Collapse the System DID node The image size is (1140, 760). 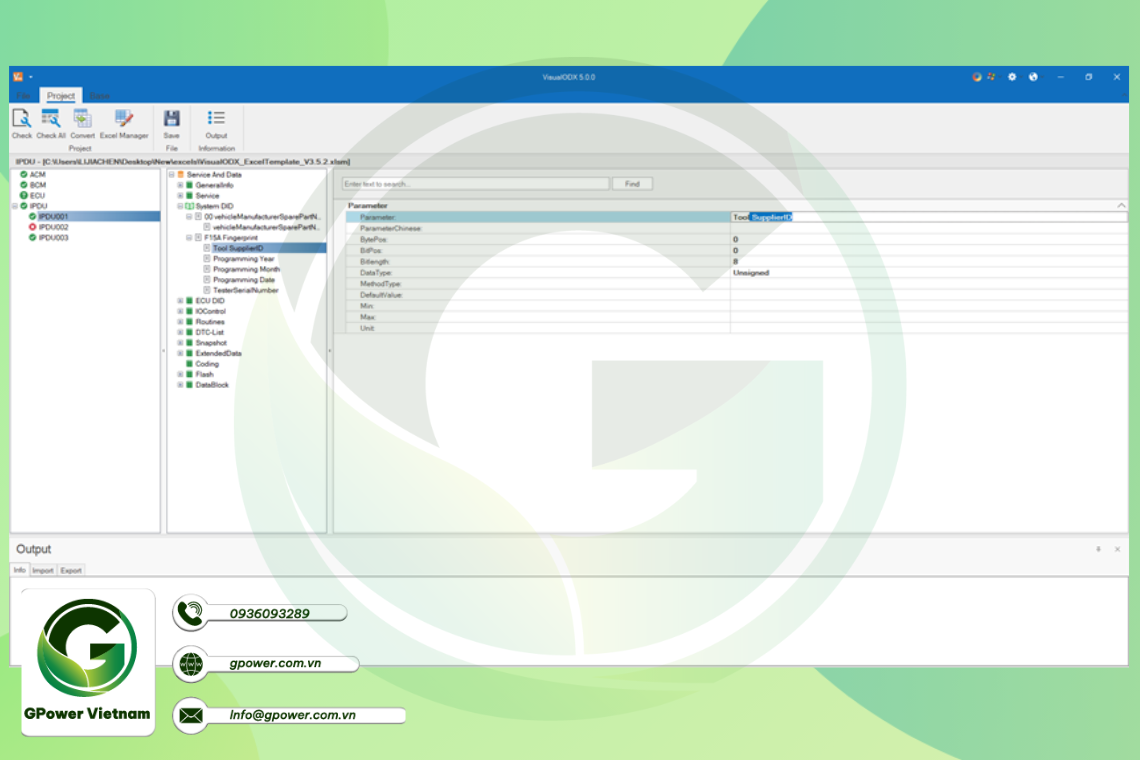(x=181, y=207)
